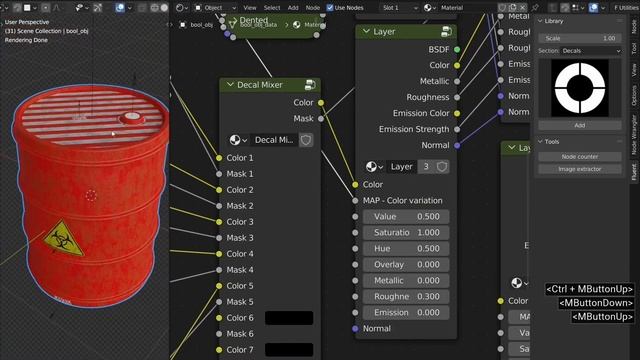
Task: Click the Roughness 0.300 slider field
Action: coord(406,297)
